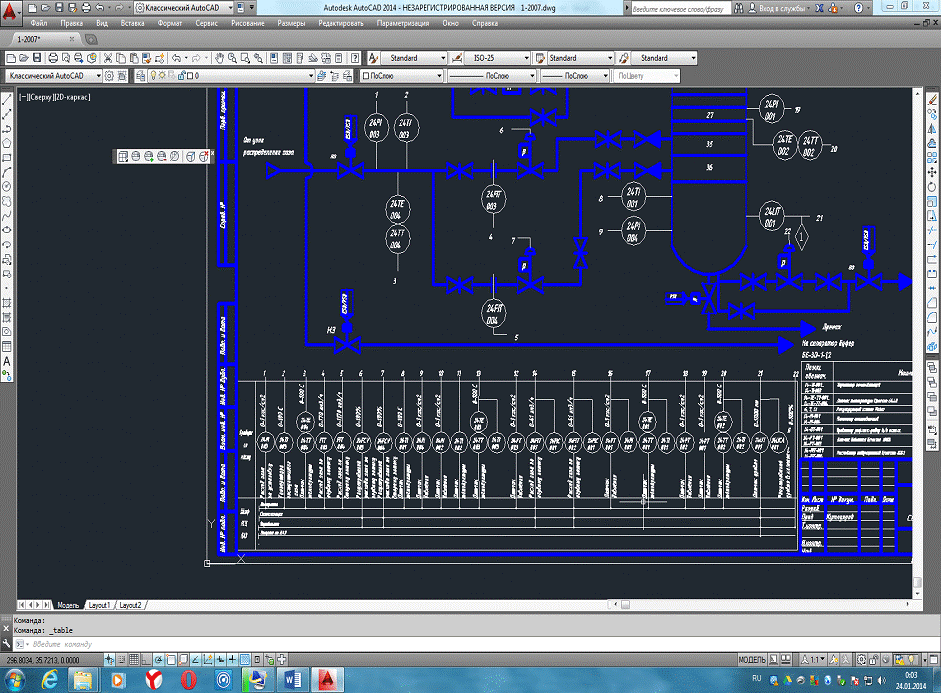Toggle the МОДЕЛЬ space button

(x=751, y=660)
